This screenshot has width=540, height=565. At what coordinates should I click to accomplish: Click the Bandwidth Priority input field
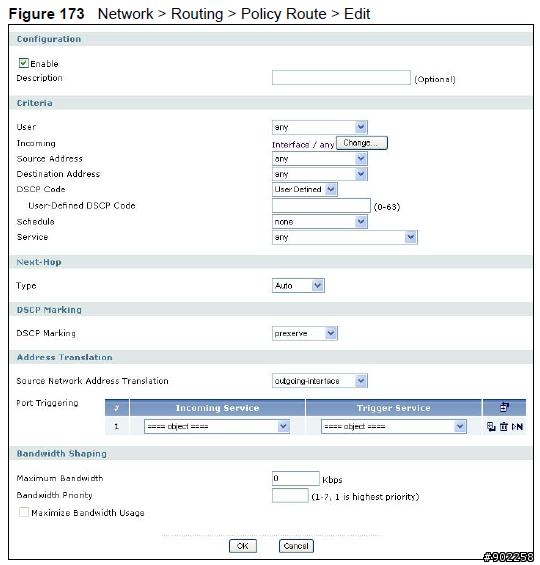point(290,495)
